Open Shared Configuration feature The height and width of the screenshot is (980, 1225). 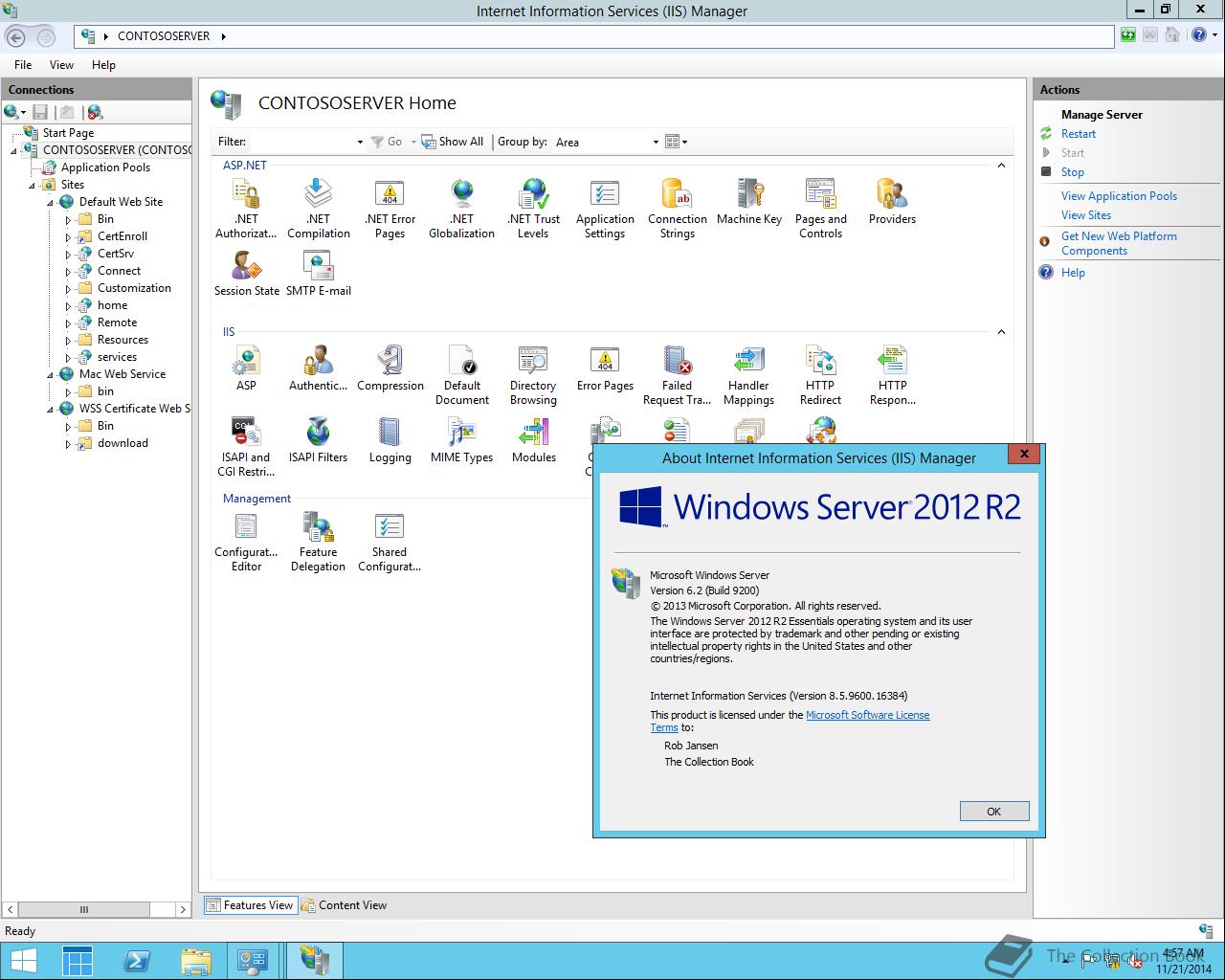pyautogui.click(x=390, y=542)
